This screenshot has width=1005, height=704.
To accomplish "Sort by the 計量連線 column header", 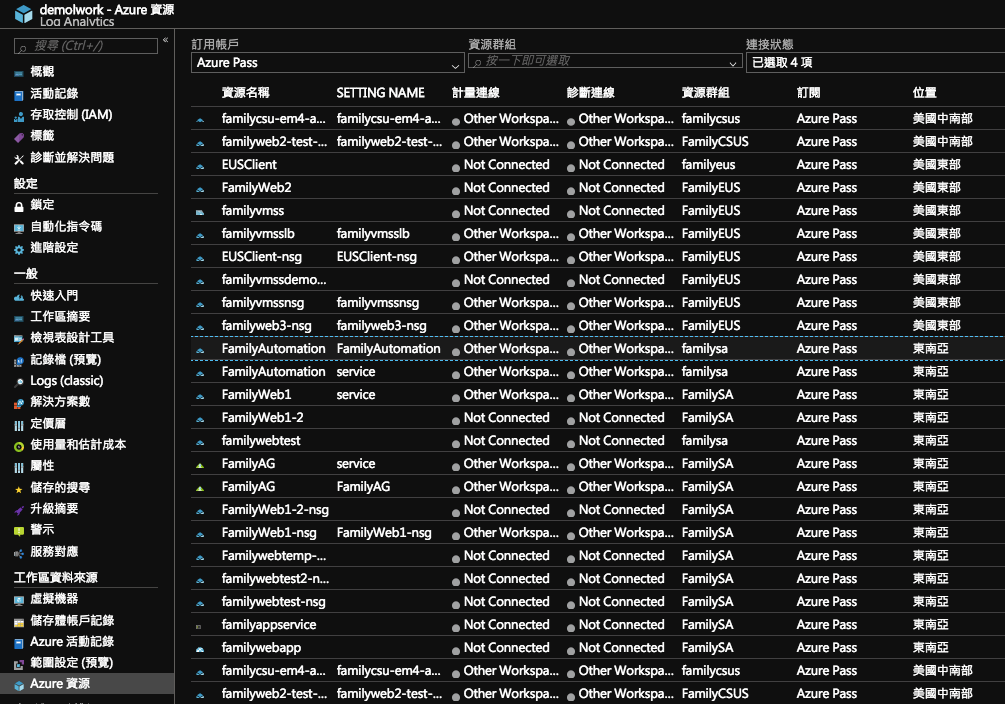I will tap(476, 93).
